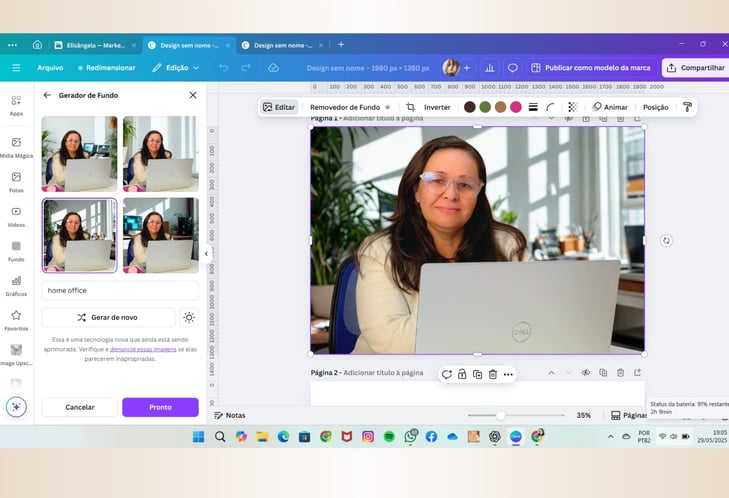
Task: Select the green color swatch
Action: tap(485, 107)
